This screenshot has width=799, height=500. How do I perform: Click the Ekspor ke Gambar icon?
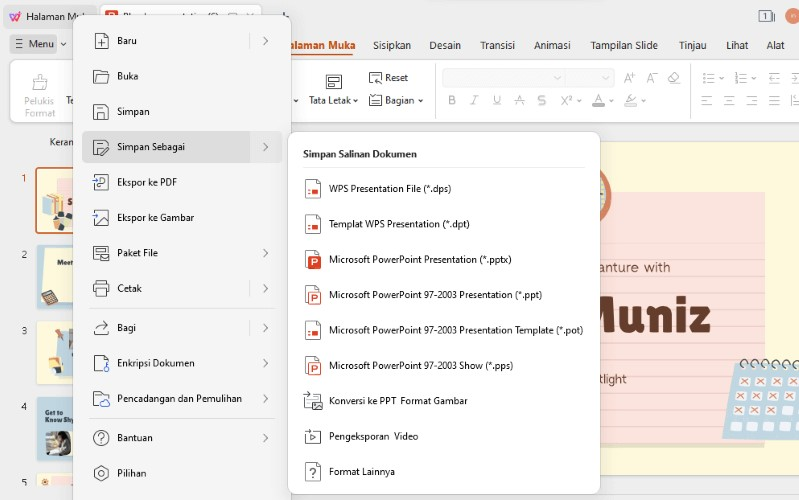point(100,217)
